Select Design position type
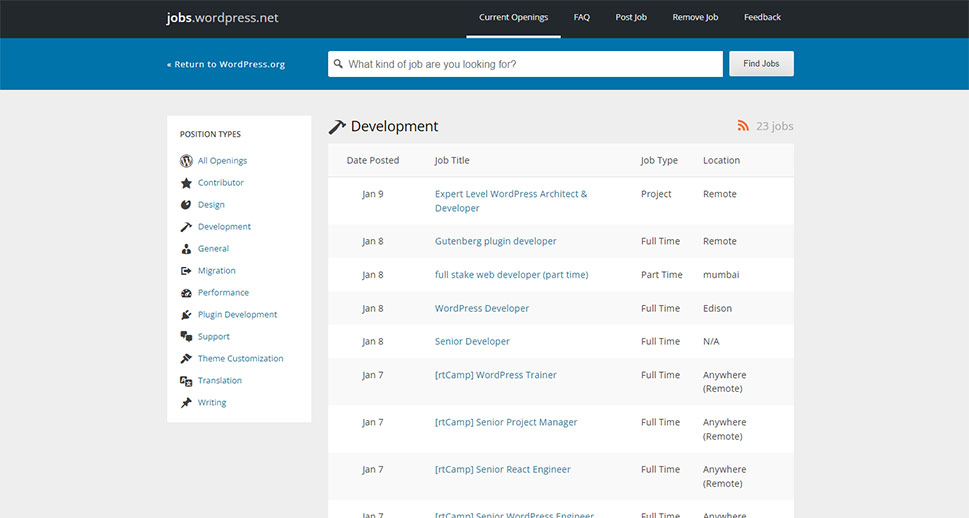The image size is (969, 518). coord(211,205)
